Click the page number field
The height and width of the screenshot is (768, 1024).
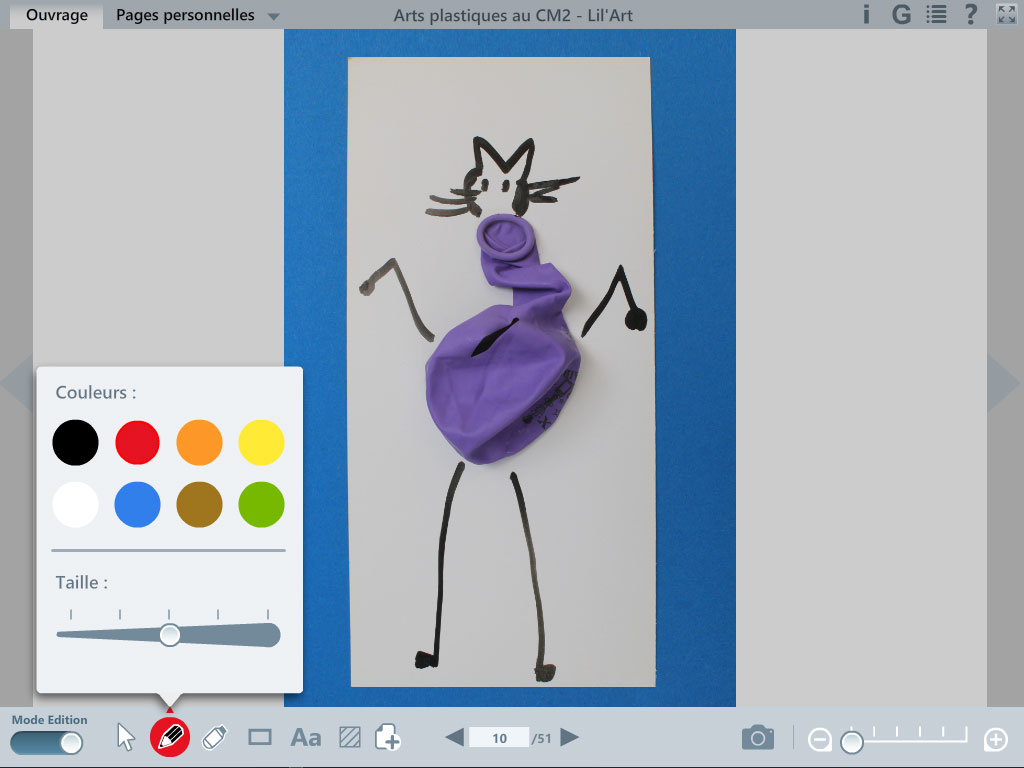coord(499,738)
